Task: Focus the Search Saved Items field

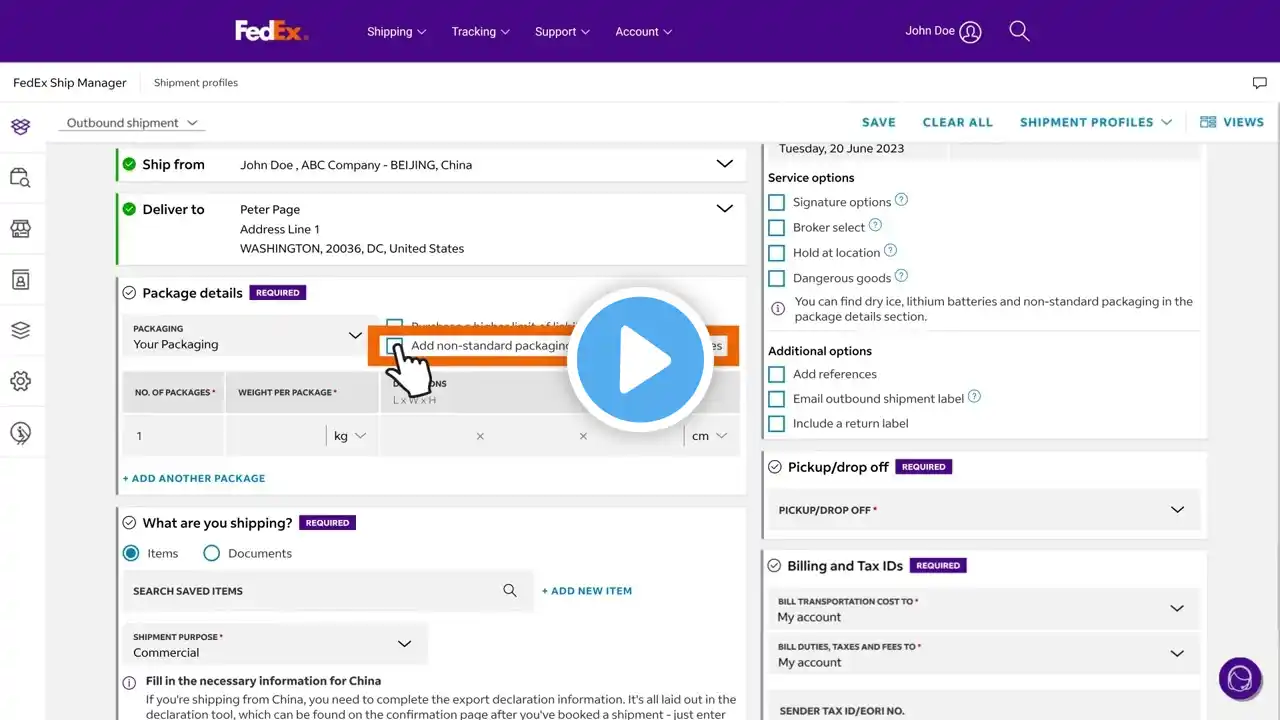Action: click(326, 591)
